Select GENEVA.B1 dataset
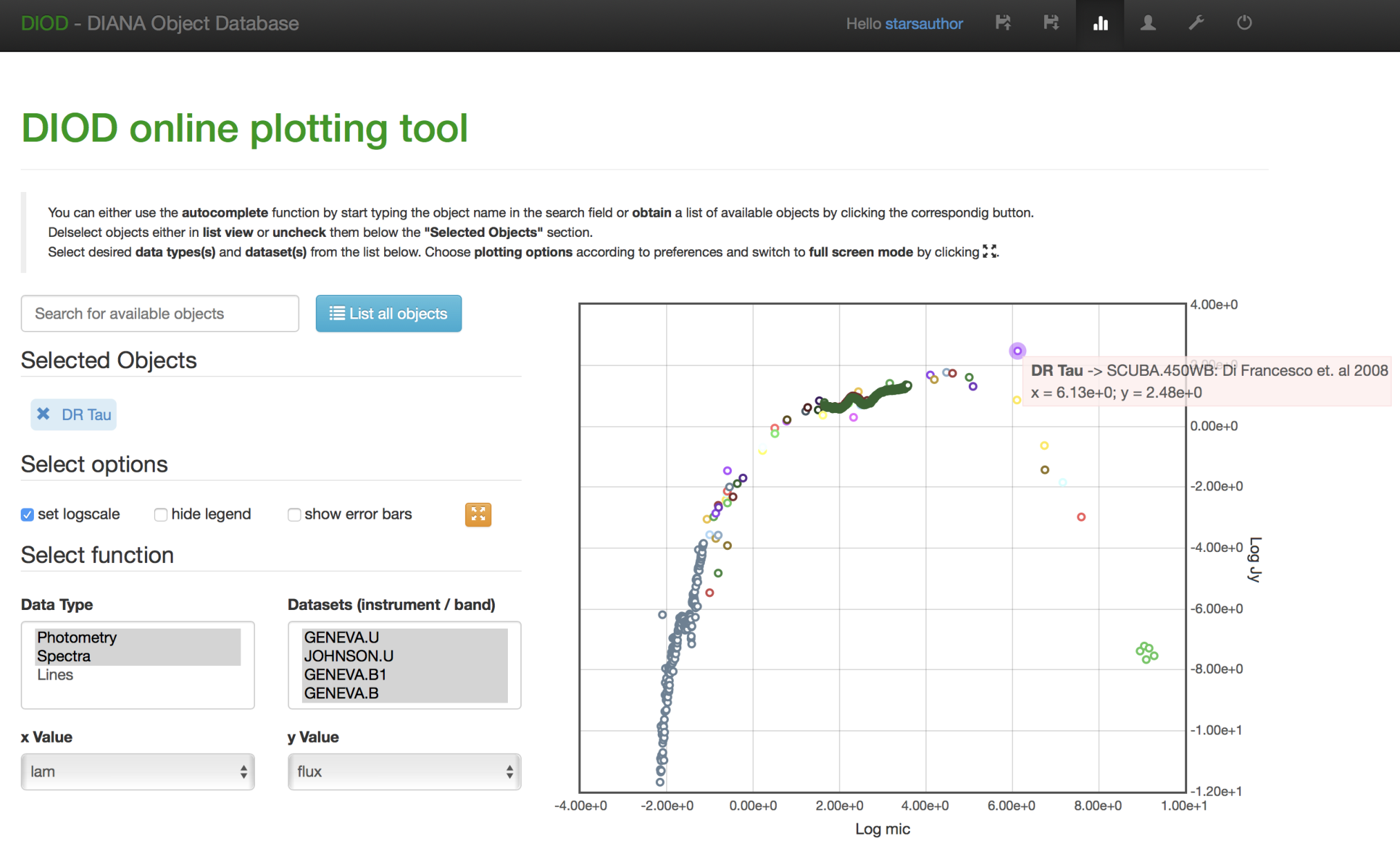This screenshot has height=849, width=1400. 405,675
